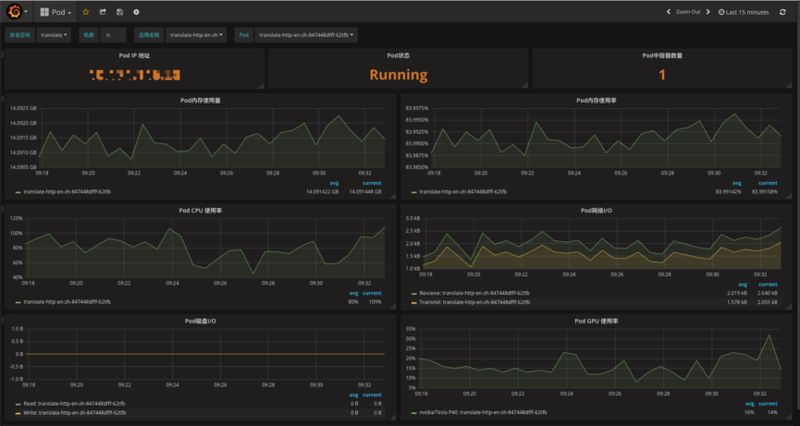Viewport: 800px width, 426px height.
Task: Click the Zoom Out time button
Action: [688, 12]
